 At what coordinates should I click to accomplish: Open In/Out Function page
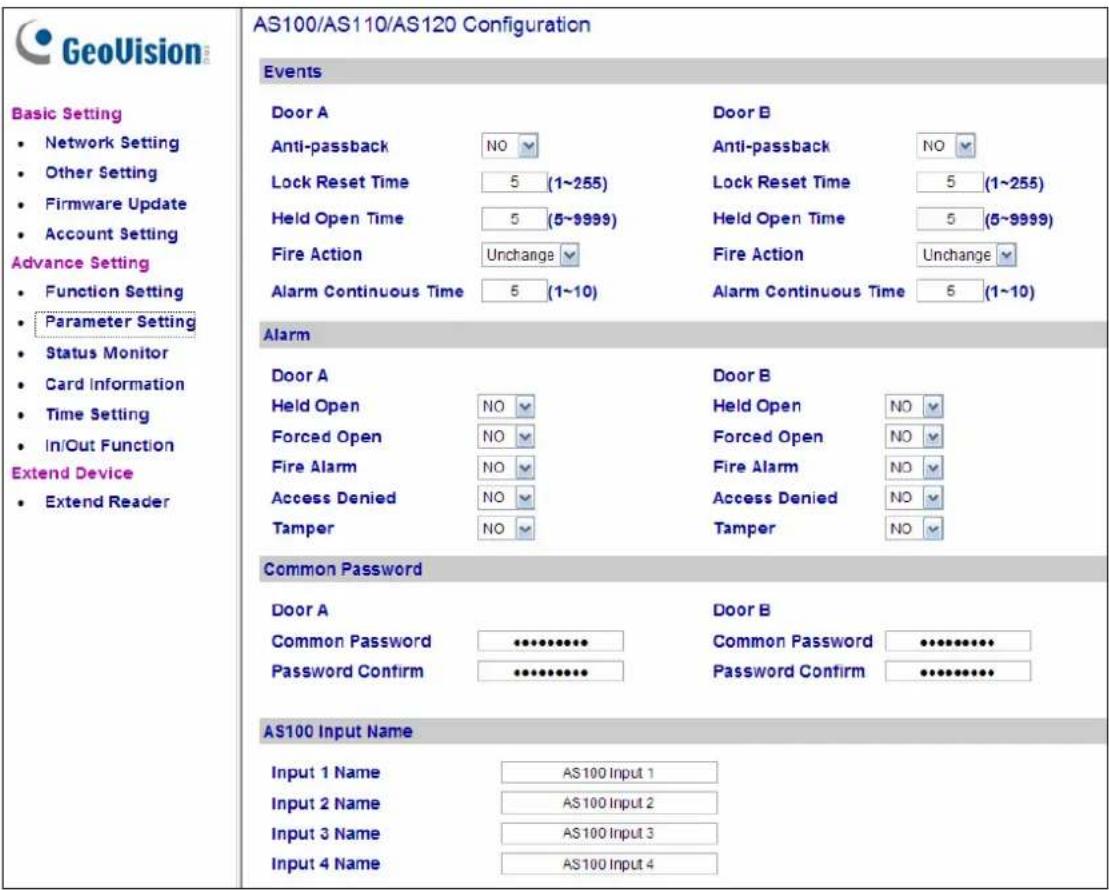point(109,446)
